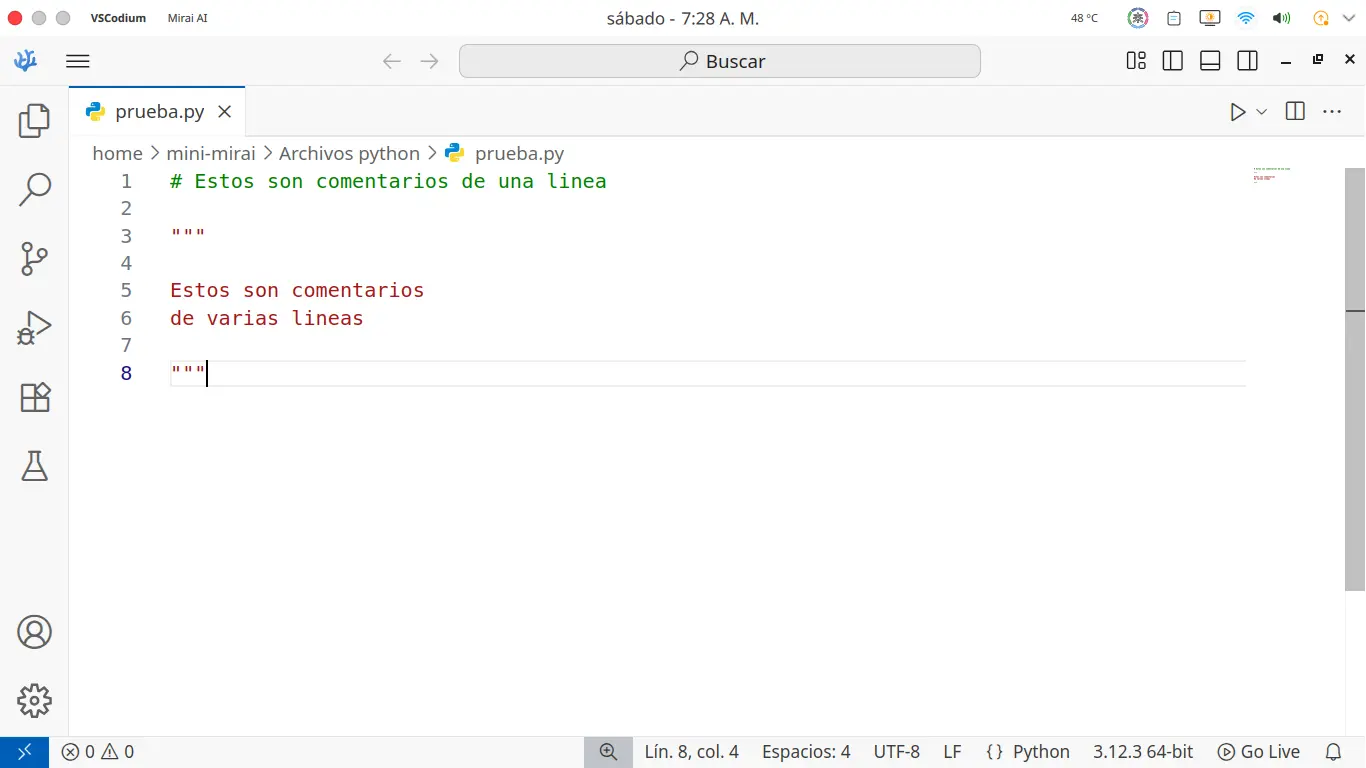1366x768 pixels.
Task: Open the hamburger application menu
Action: pyautogui.click(x=78, y=61)
